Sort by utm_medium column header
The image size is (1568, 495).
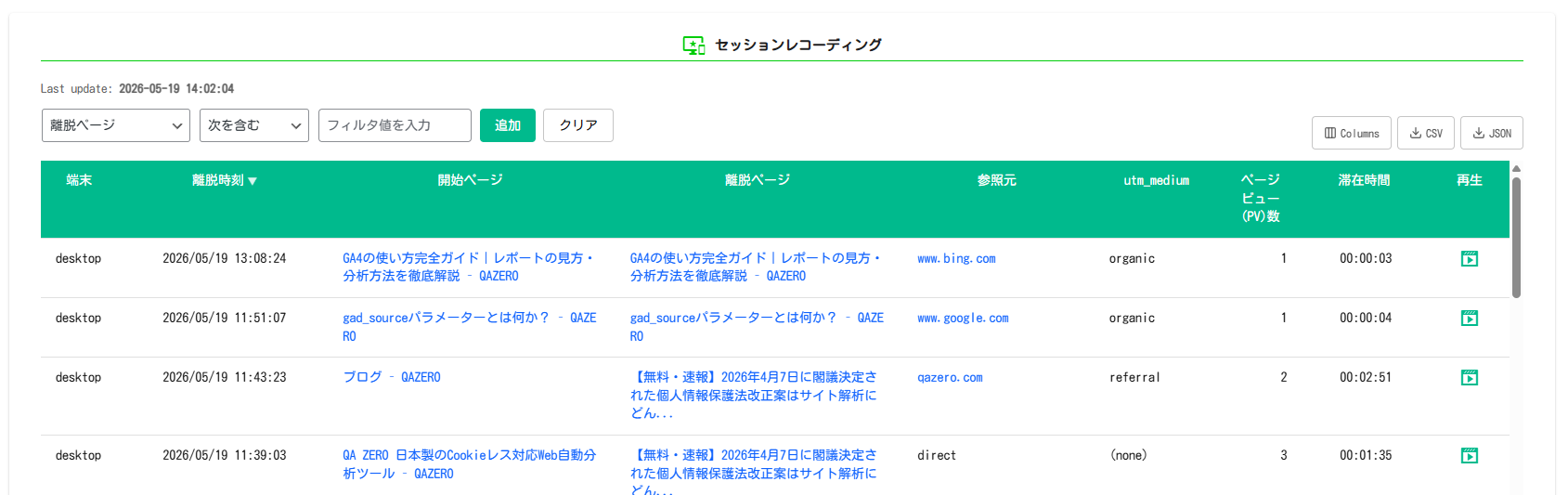click(x=1157, y=180)
